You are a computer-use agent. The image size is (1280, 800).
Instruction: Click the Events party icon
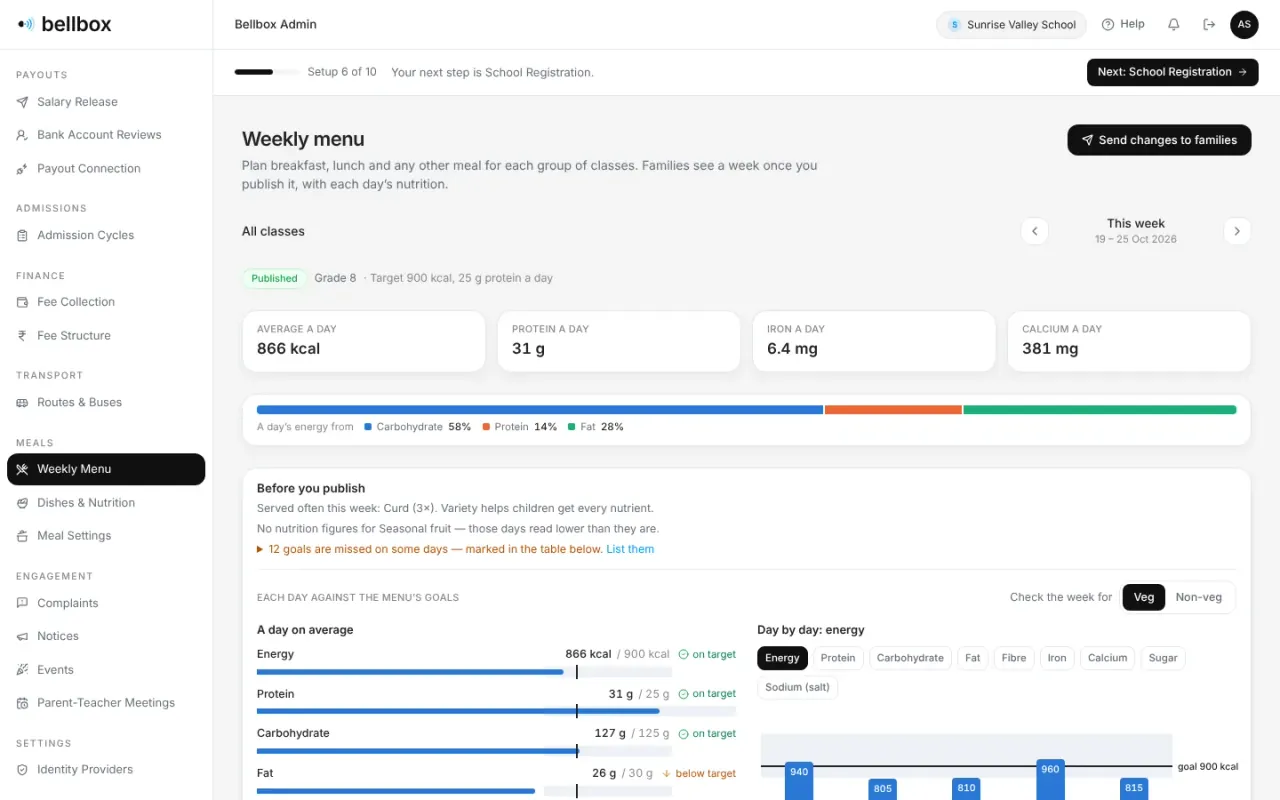coord(22,670)
